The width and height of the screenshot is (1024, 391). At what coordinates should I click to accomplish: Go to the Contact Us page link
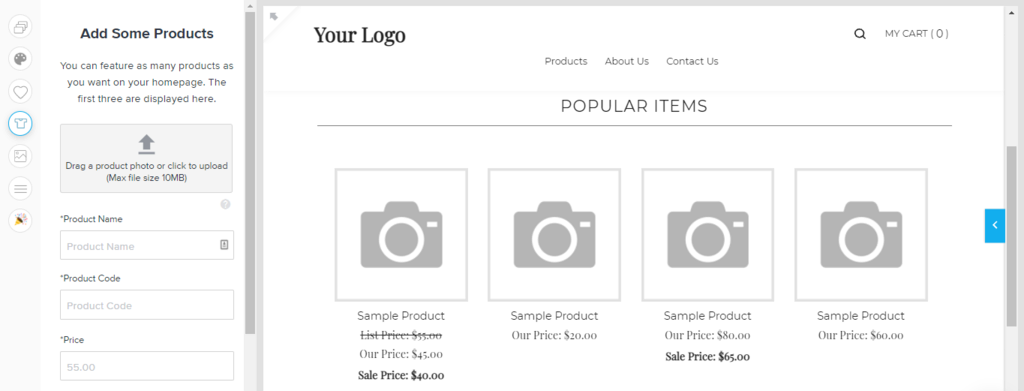point(692,61)
